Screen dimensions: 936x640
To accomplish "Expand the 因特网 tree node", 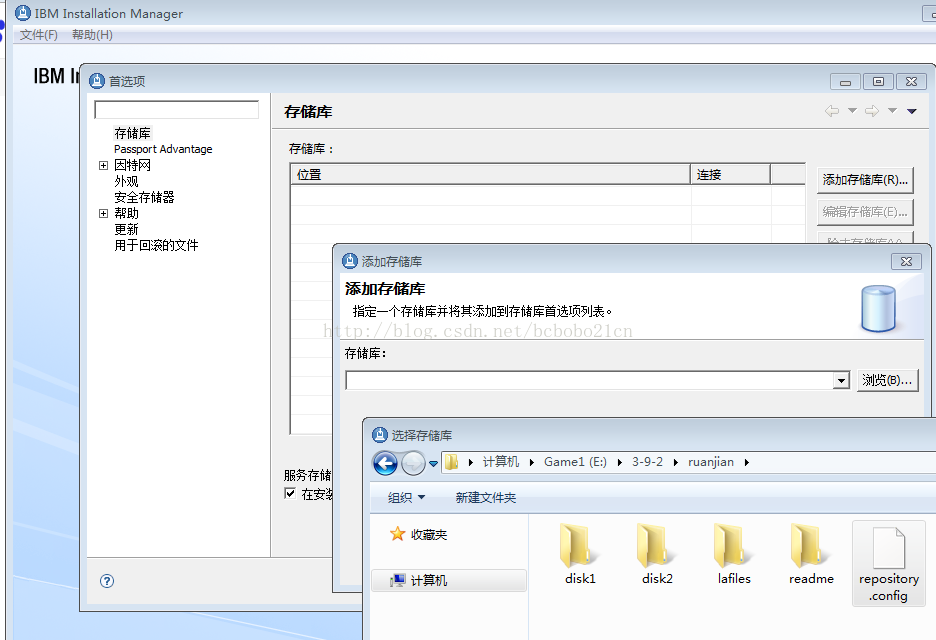I will 103,165.
